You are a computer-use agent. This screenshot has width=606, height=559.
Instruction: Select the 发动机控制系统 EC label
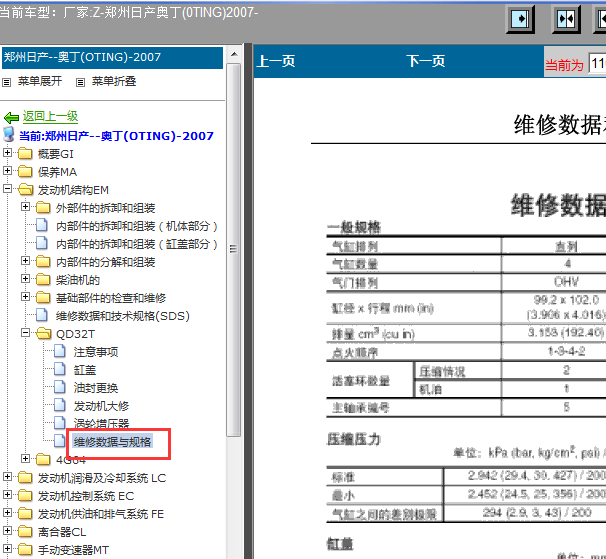86,496
